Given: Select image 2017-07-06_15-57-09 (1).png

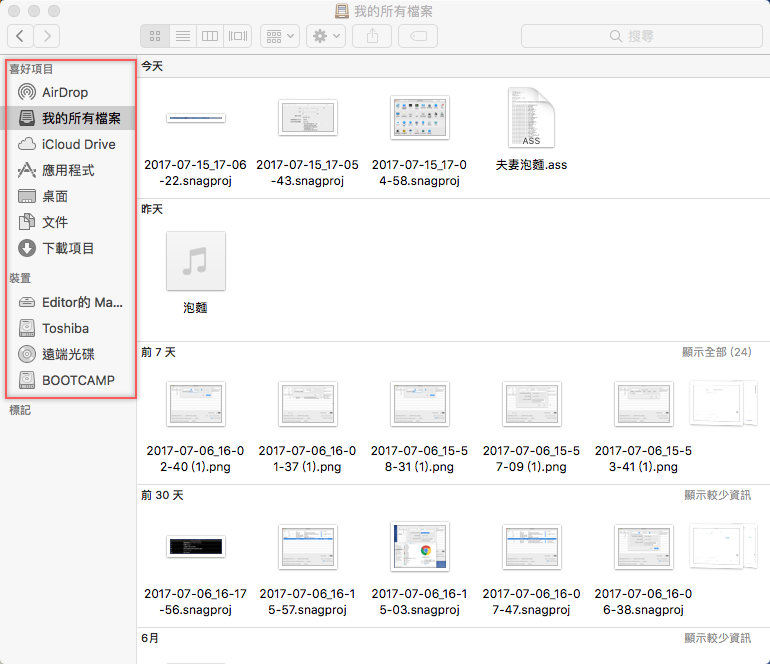Looking at the screenshot, I should [x=531, y=426].
